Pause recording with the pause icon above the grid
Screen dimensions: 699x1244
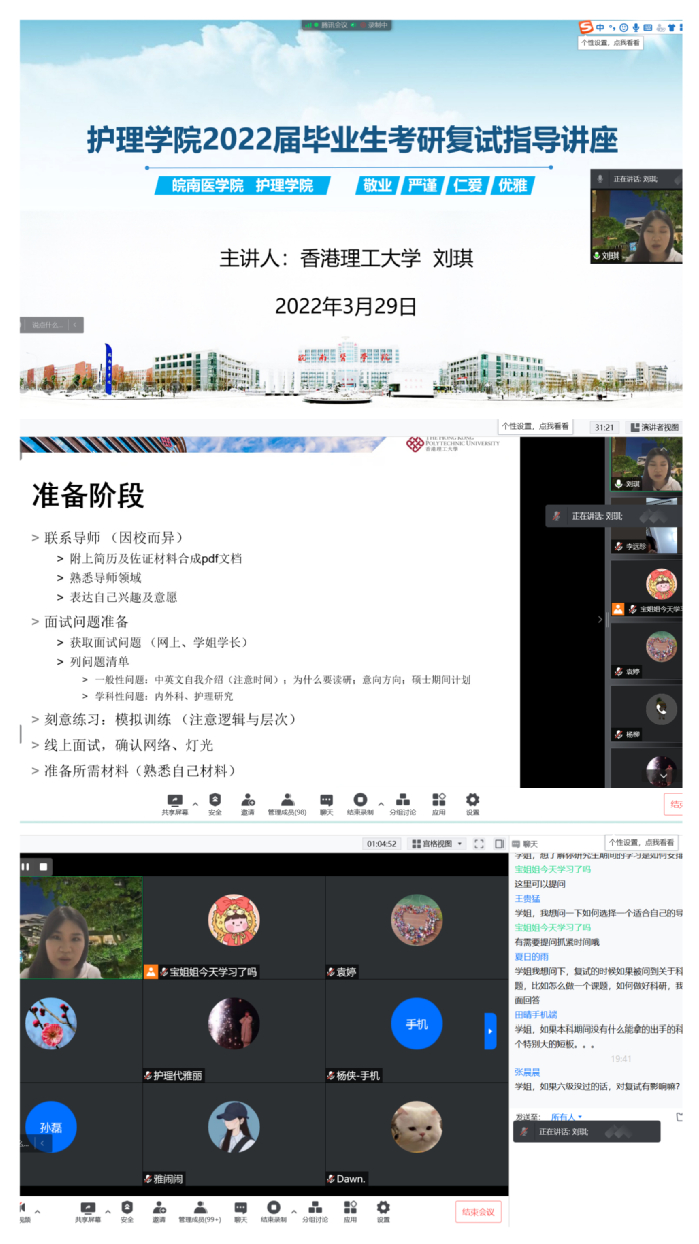(x=26, y=866)
